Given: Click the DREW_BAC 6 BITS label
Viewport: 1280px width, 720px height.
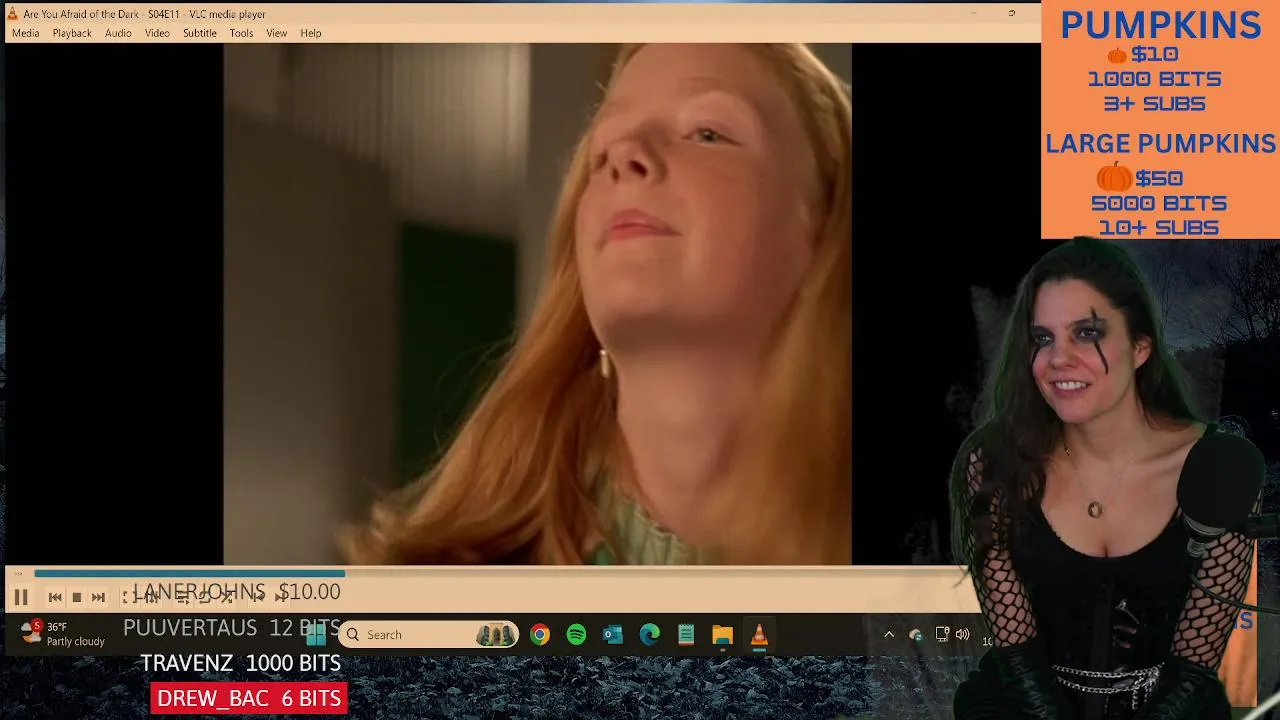Looking at the screenshot, I should pyautogui.click(x=249, y=698).
